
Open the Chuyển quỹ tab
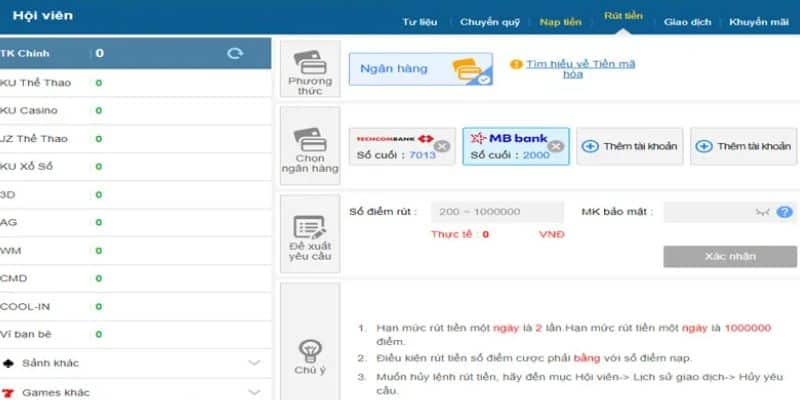[x=490, y=21]
